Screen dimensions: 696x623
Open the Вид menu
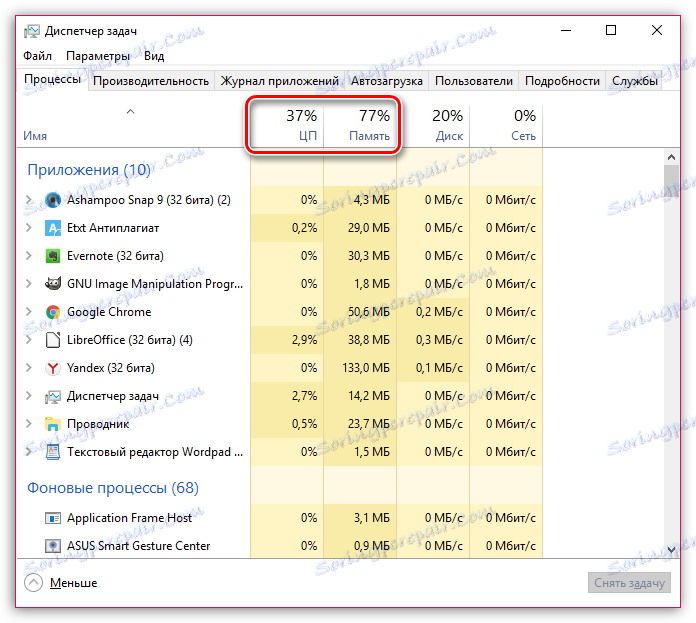pos(154,56)
